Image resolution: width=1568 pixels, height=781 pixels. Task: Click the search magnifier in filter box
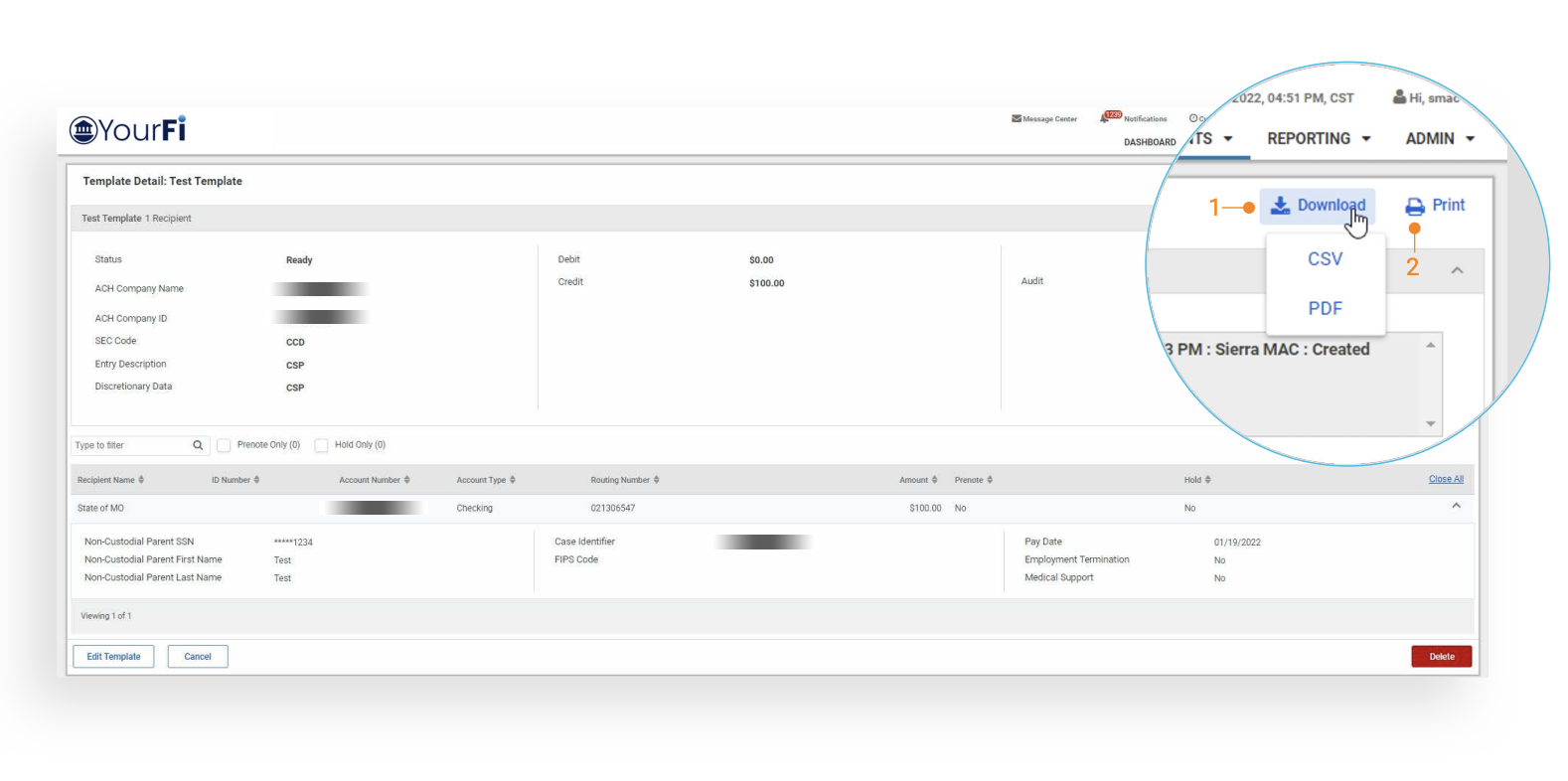[x=198, y=445]
